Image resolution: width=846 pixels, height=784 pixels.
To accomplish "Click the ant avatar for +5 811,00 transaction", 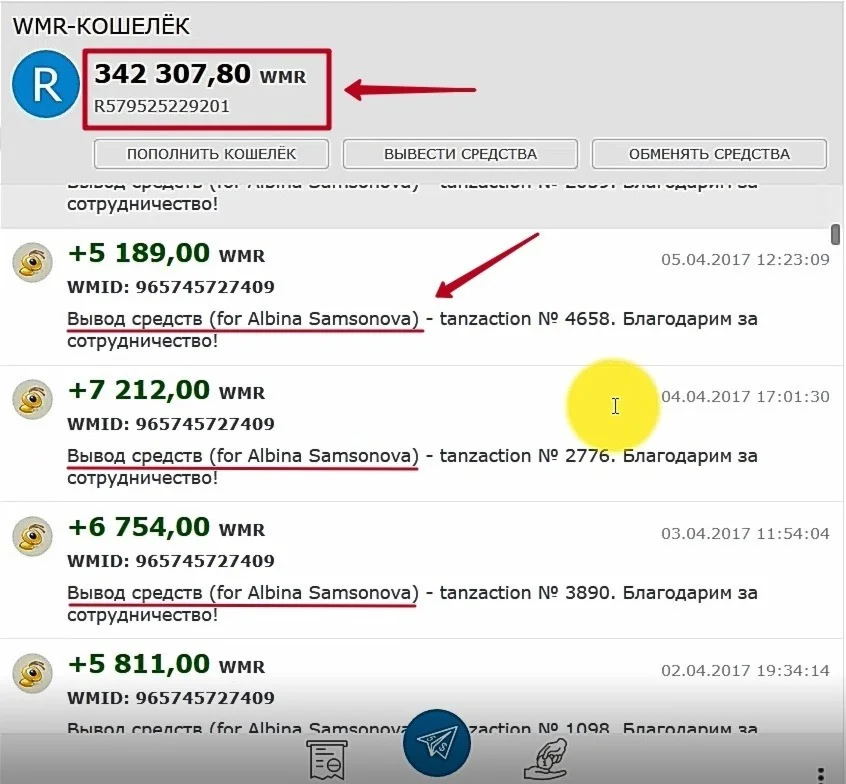I will tap(32, 673).
